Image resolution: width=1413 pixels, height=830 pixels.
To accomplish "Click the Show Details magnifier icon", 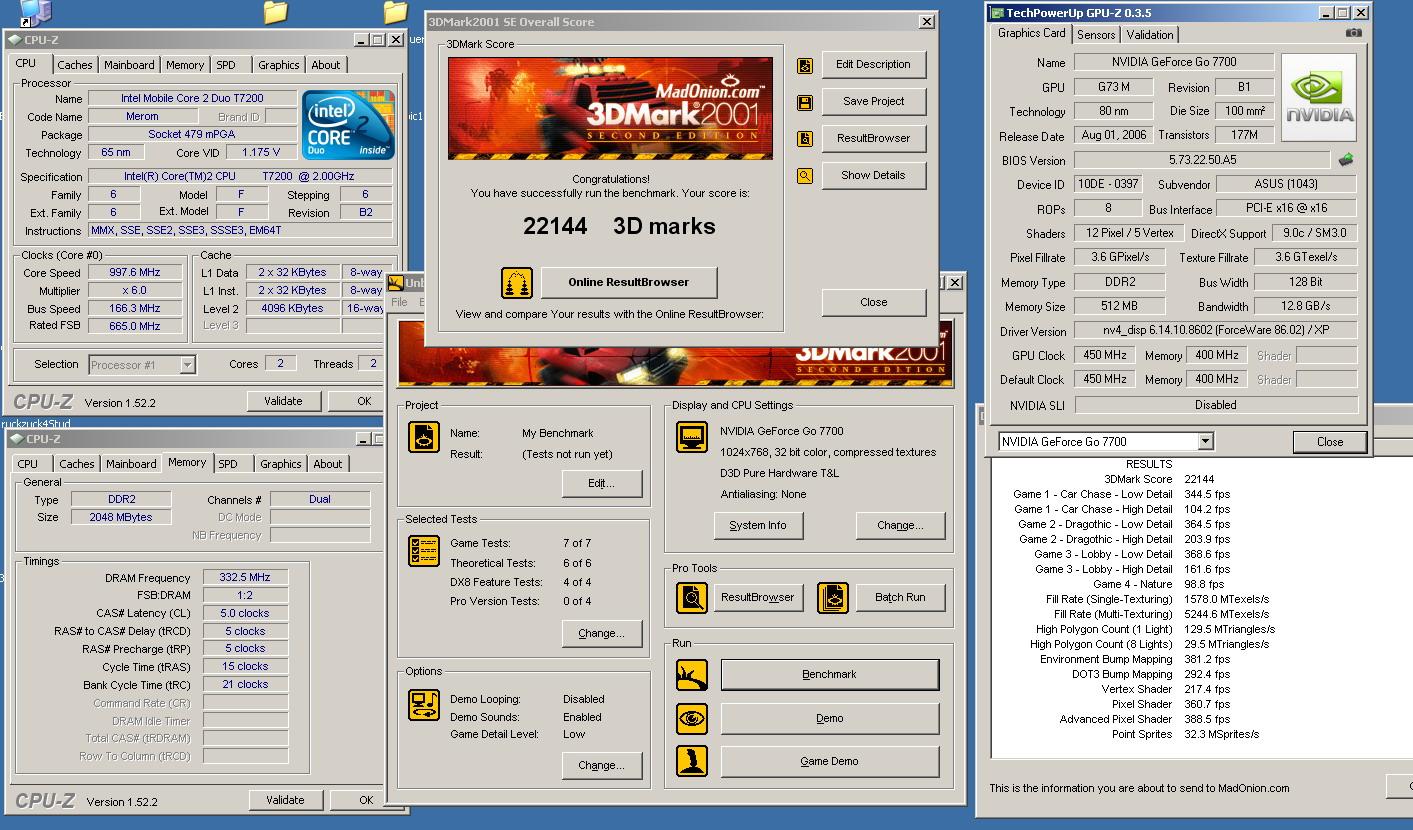I will [805, 176].
